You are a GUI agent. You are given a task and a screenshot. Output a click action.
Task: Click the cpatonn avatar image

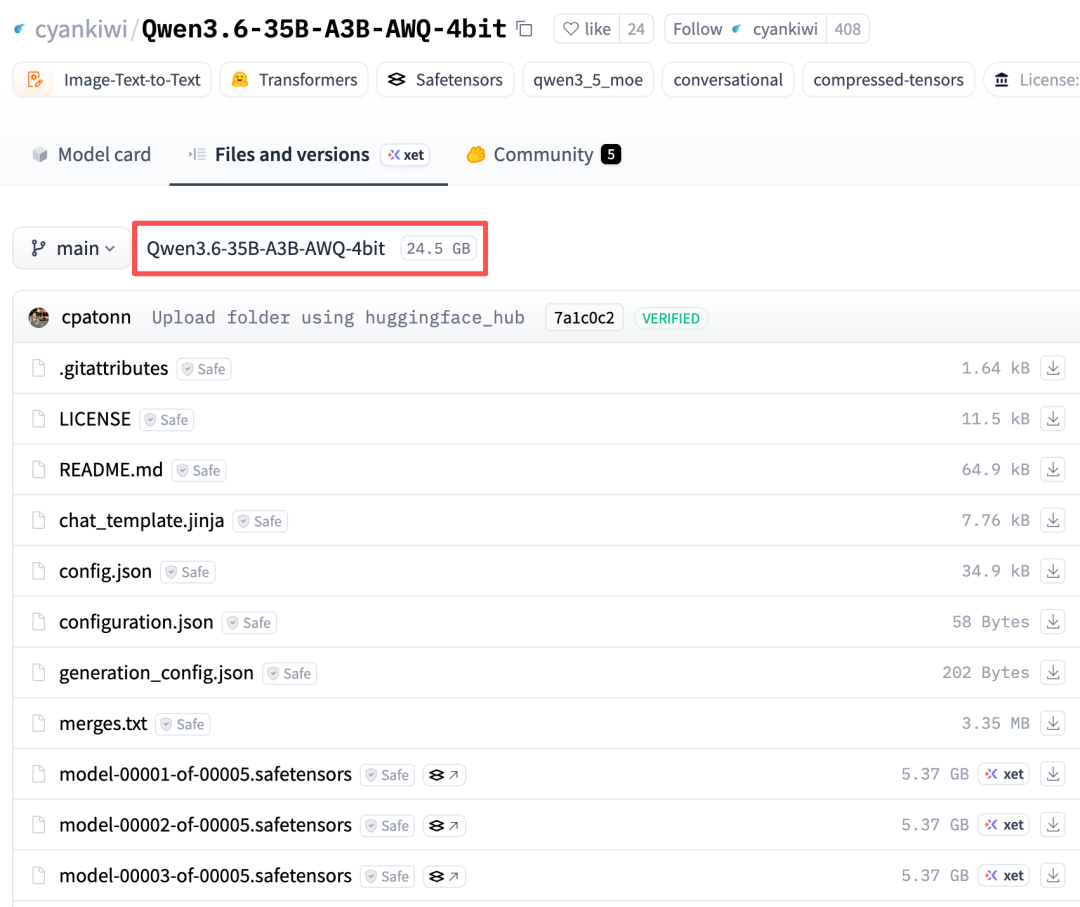click(39, 317)
